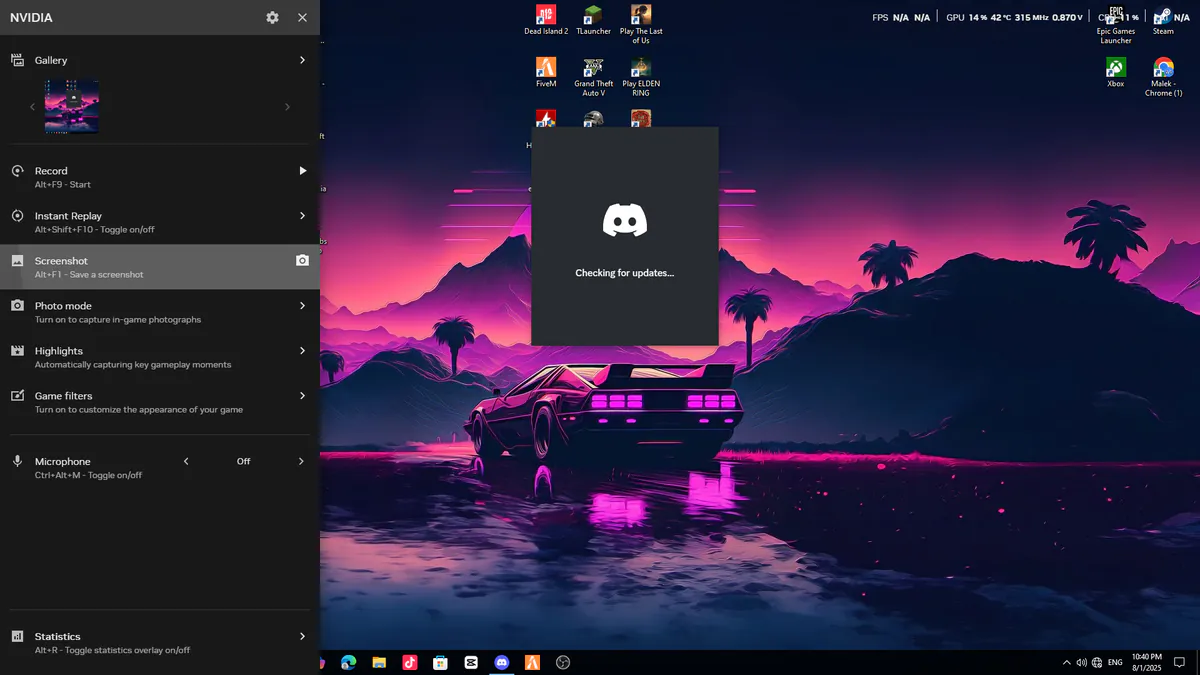Viewport: 1200px width, 675px height.
Task: Open Microsoft Store from taskbar
Action: [x=440, y=662]
